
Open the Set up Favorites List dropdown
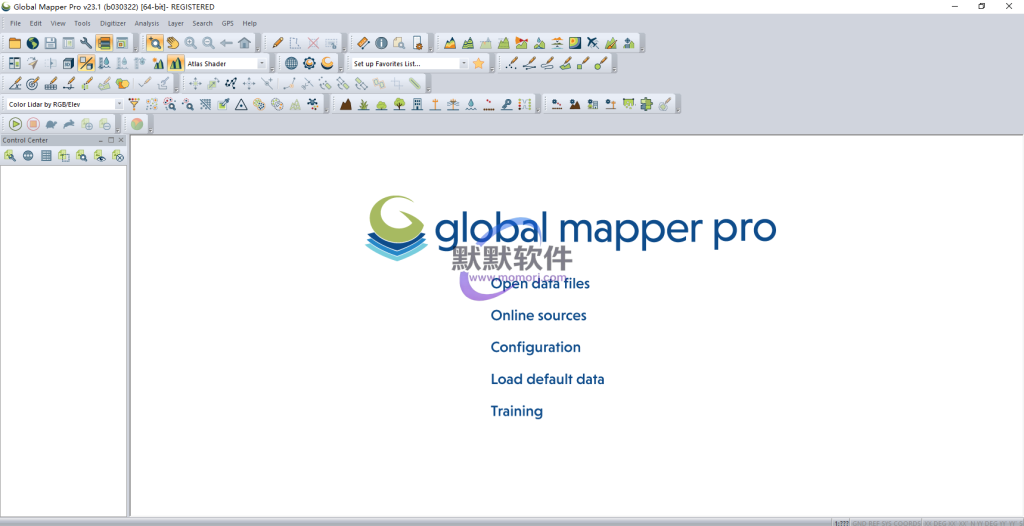tap(463, 64)
